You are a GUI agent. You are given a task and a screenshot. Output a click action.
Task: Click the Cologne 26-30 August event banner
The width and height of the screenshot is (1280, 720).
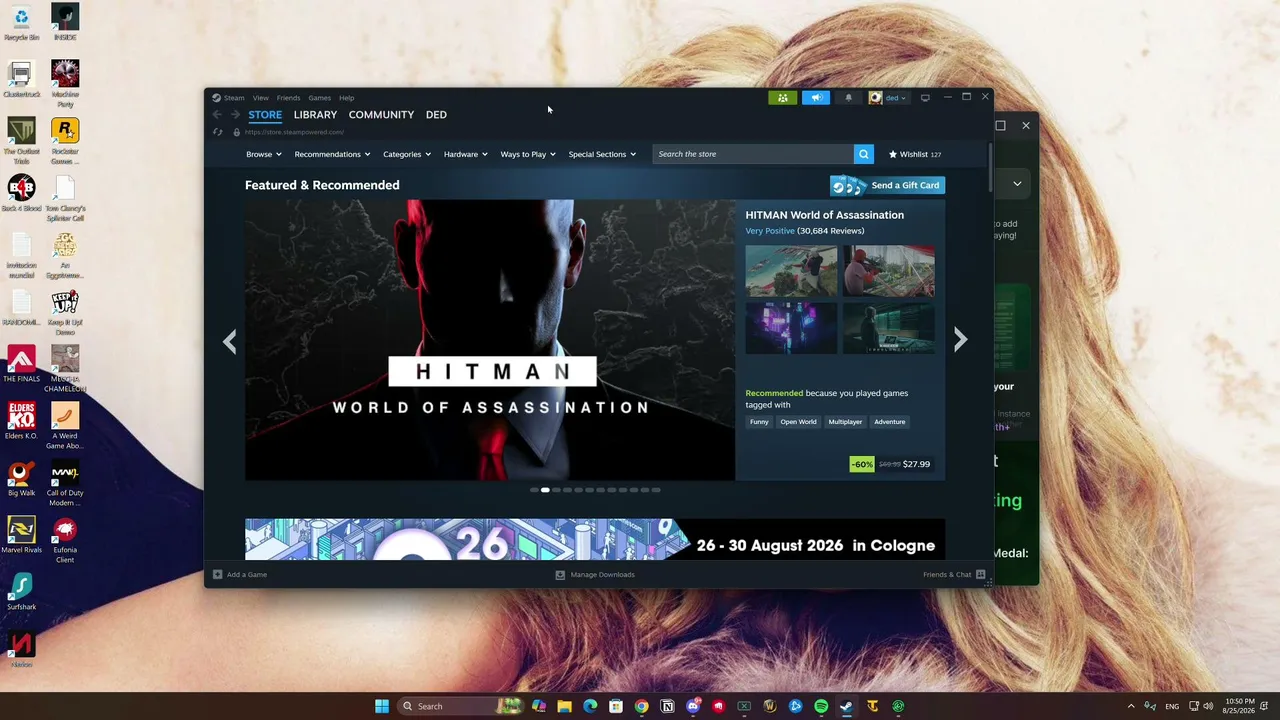[595, 539]
